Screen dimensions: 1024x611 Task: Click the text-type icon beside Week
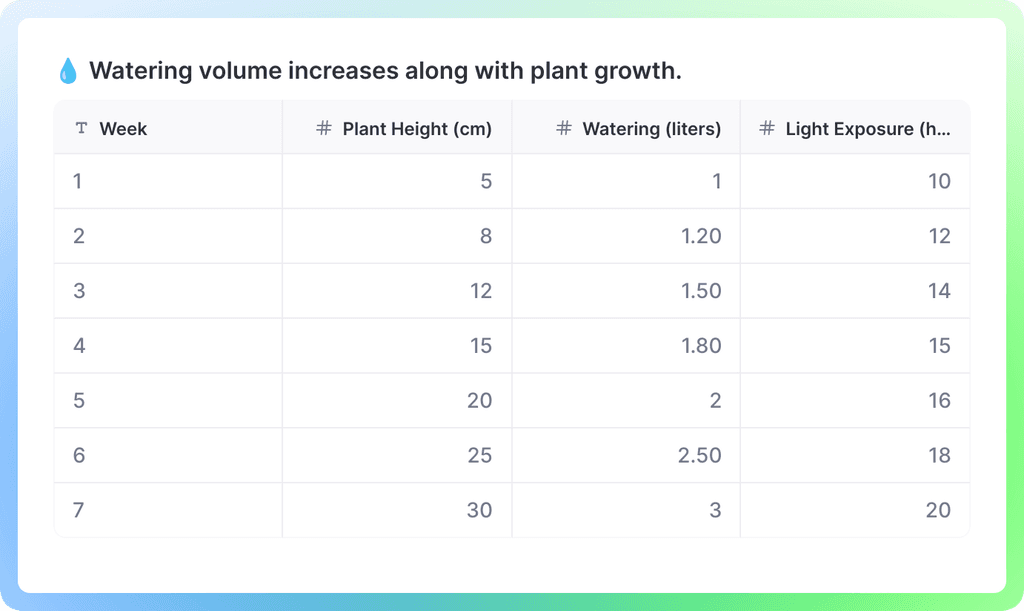(x=80, y=128)
